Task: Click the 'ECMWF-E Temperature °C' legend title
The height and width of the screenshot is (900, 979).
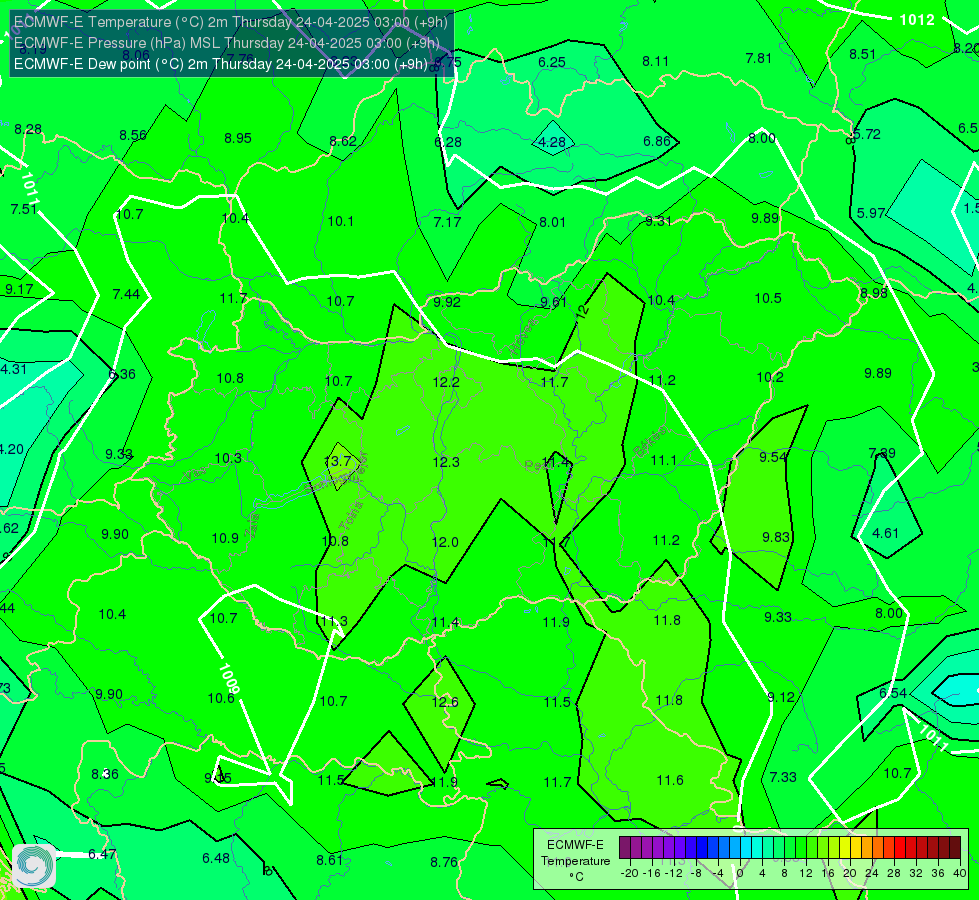Action: 575,861
